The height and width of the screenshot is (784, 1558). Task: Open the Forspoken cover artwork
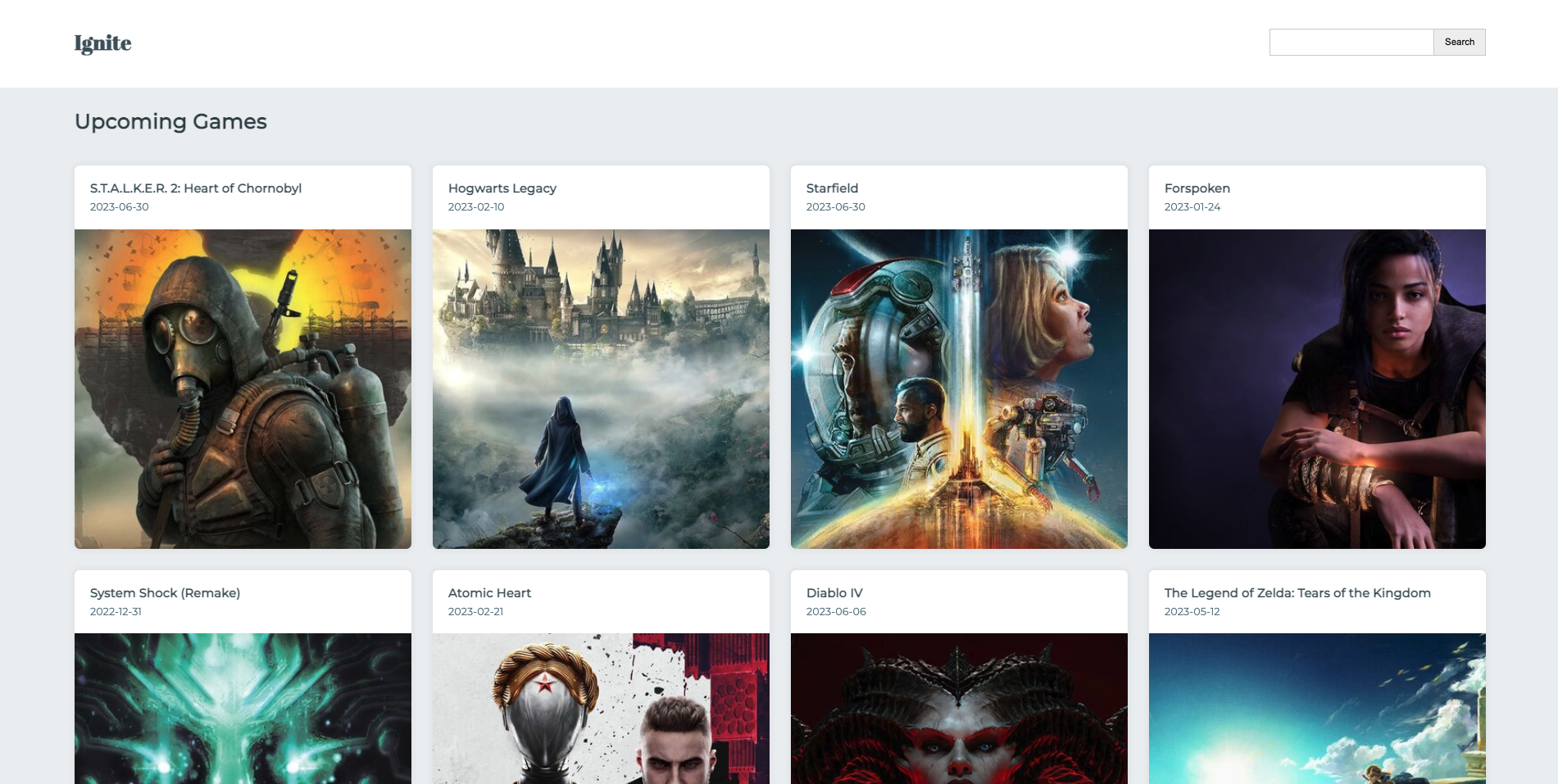[x=1317, y=389]
